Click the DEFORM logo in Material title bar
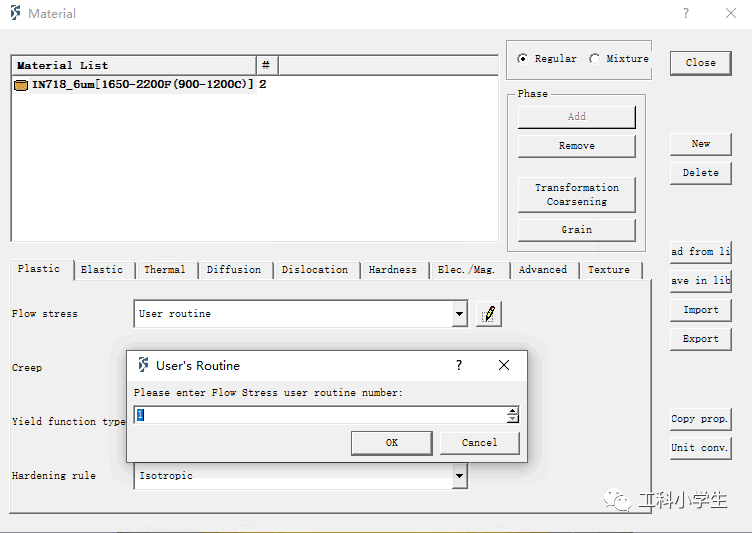 [x=15, y=13]
